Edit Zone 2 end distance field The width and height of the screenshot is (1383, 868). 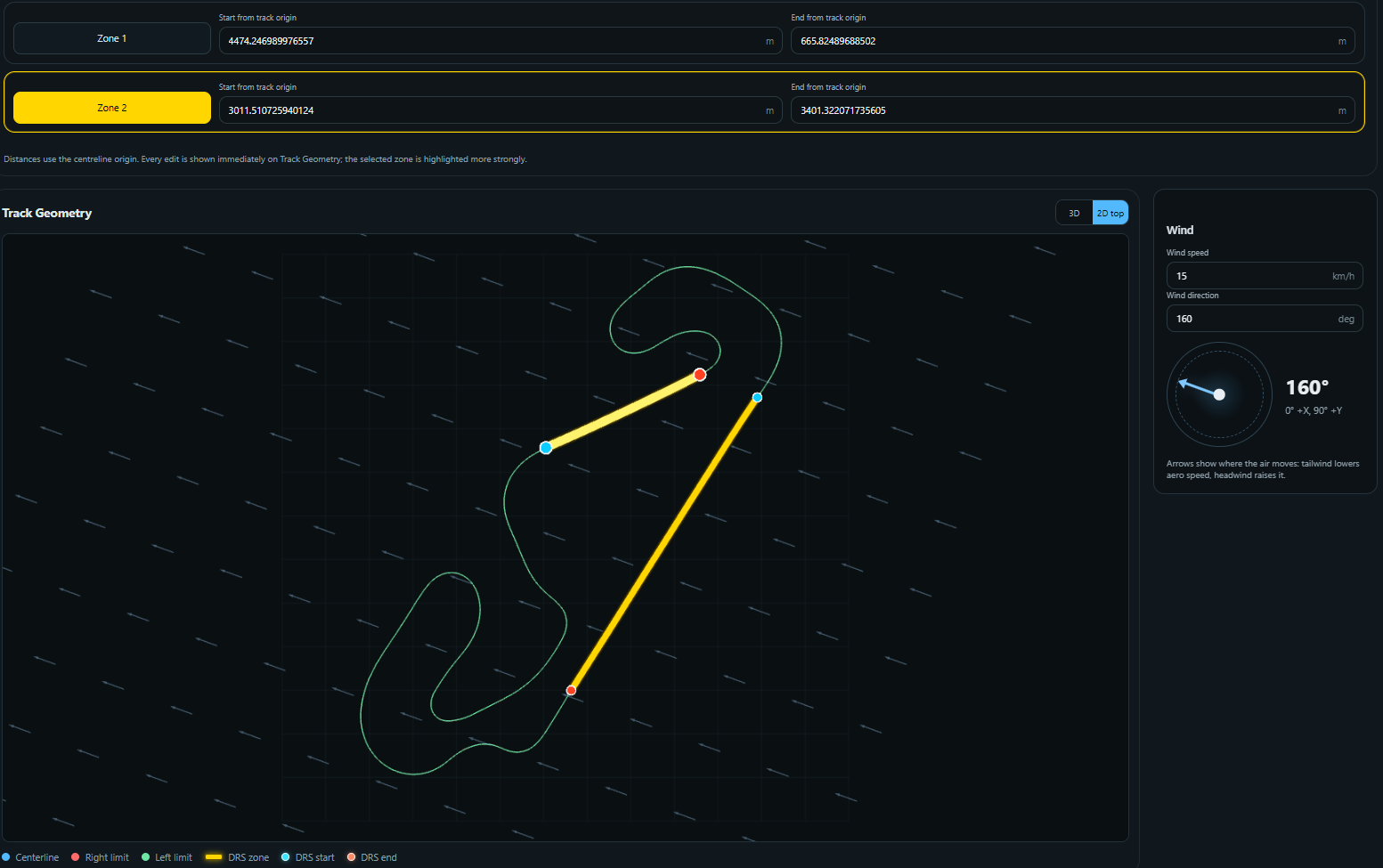pos(1072,110)
